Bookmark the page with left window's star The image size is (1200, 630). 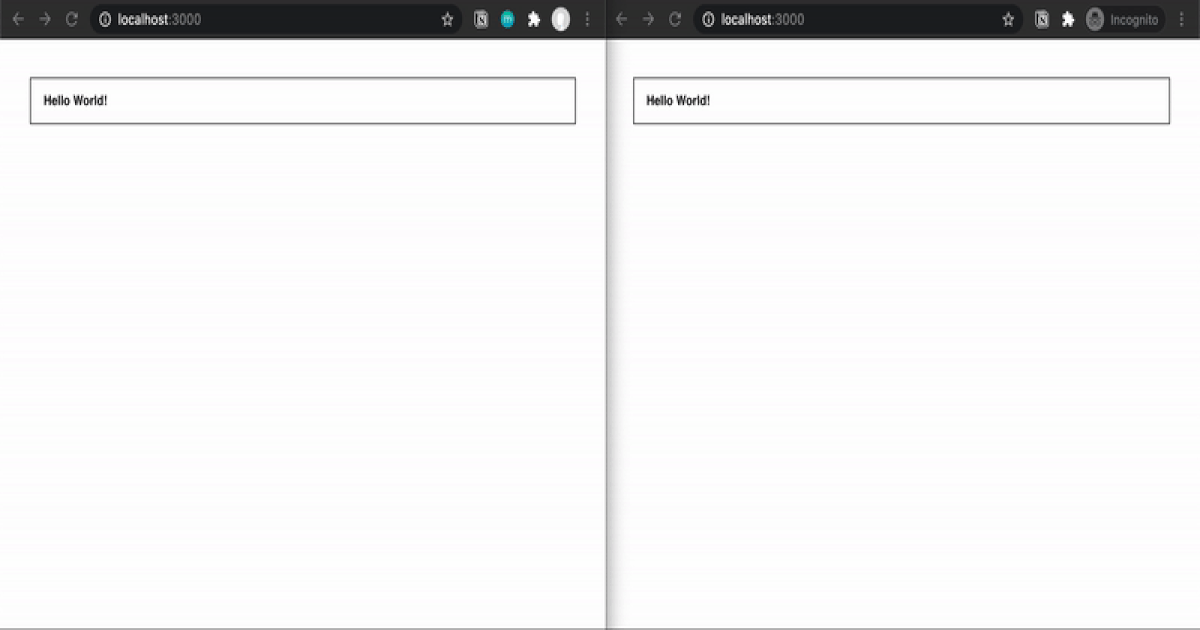point(447,19)
